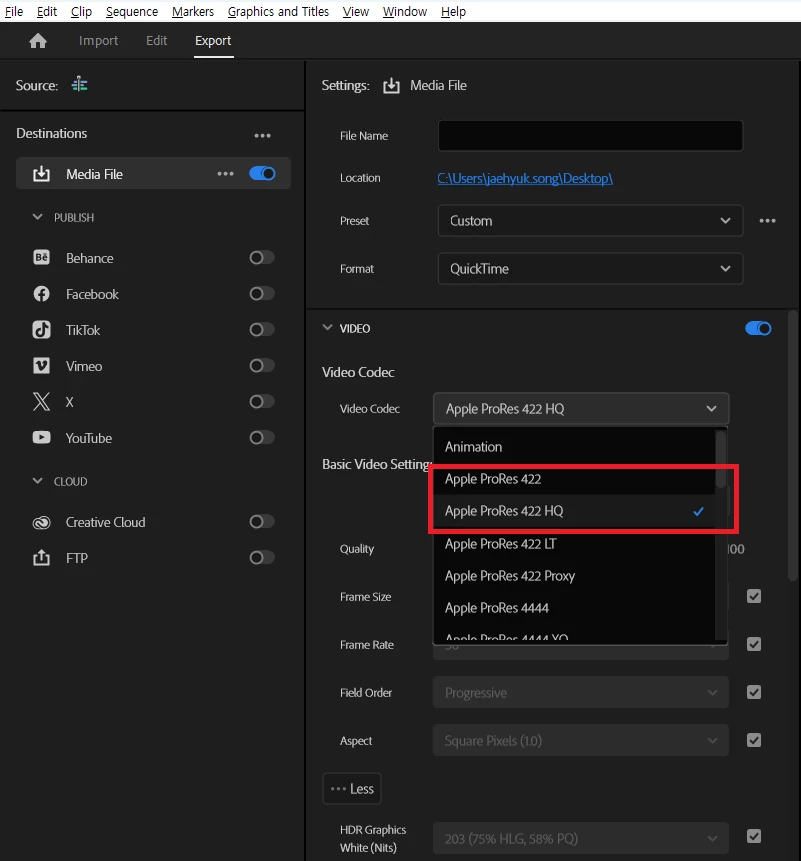
Task: Click the Vimeo icon
Action: (41, 366)
